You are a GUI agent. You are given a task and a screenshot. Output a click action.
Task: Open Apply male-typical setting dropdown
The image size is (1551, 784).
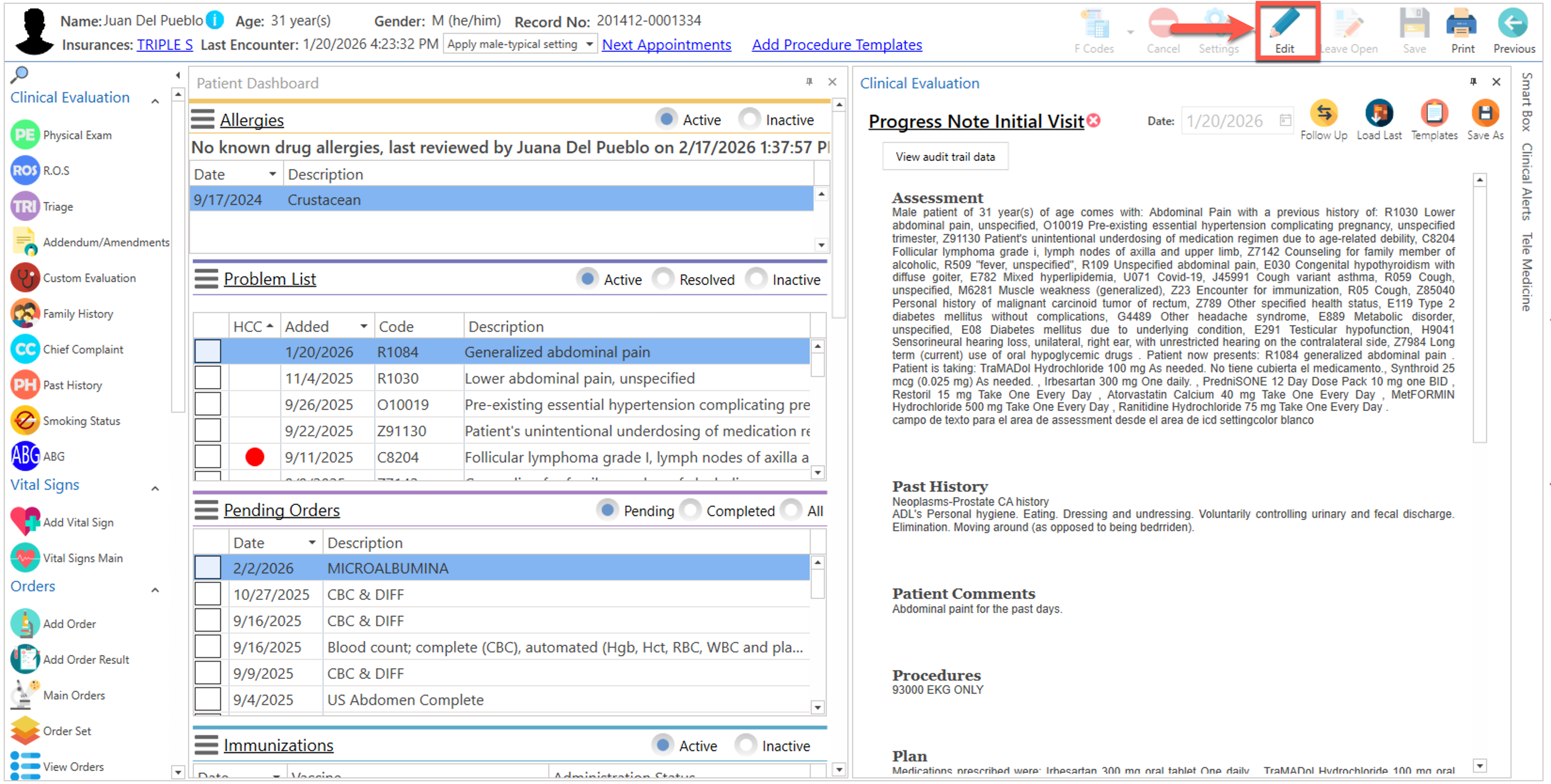[x=589, y=44]
